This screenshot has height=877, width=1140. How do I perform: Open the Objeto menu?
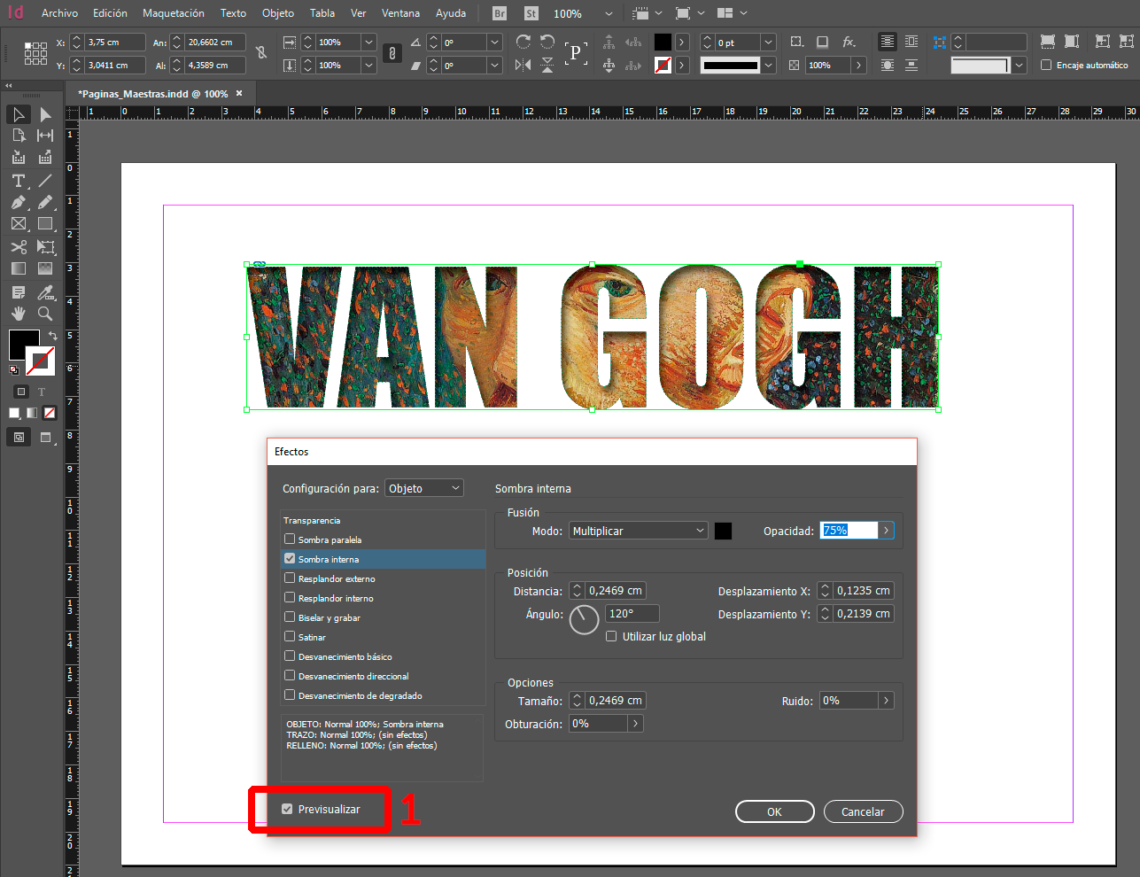pyautogui.click(x=278, y=13)
